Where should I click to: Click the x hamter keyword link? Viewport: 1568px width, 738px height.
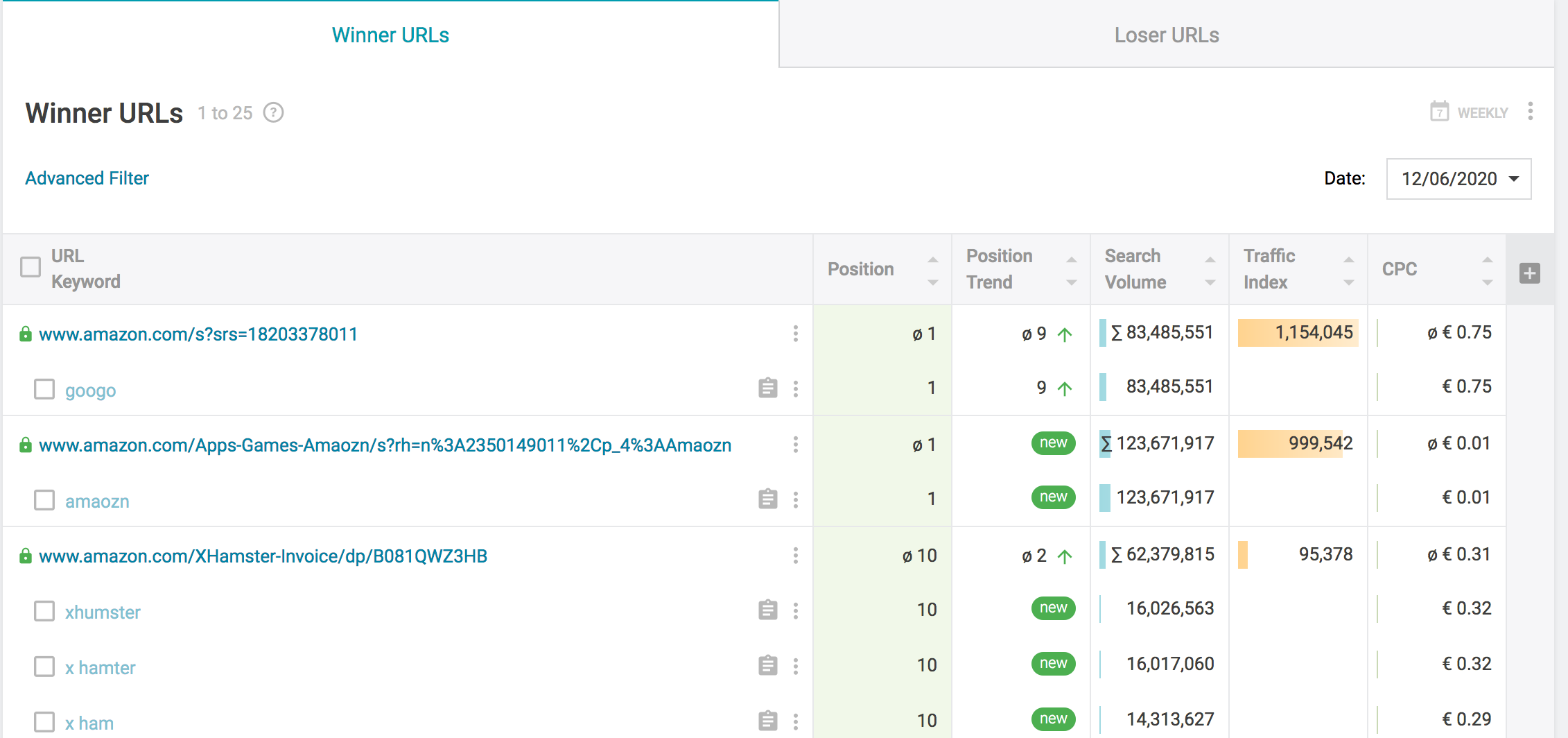coord(101,667)
